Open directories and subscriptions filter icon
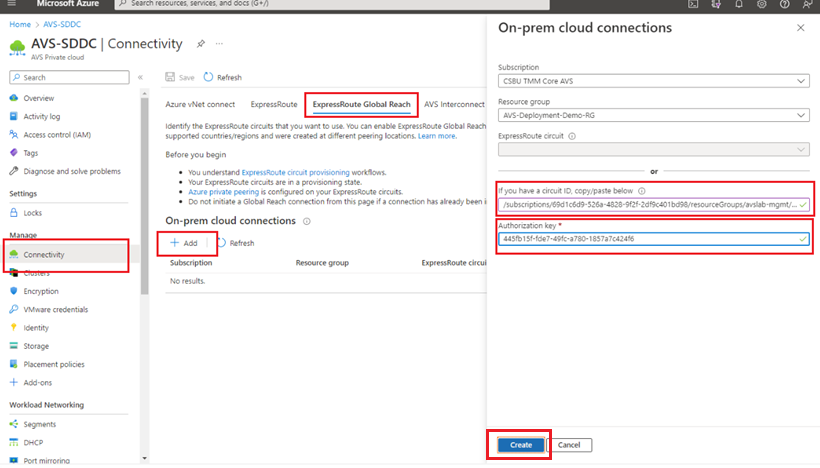820x468 pixels. [x=716, y=4]
